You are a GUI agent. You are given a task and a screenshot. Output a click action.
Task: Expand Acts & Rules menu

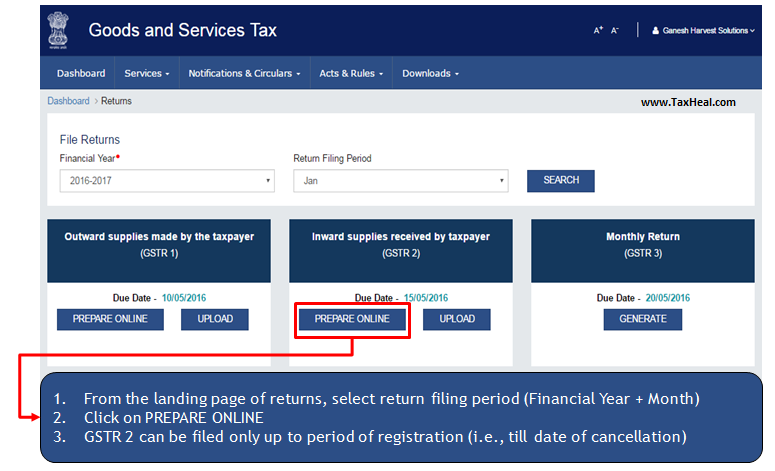click(351, 73)
